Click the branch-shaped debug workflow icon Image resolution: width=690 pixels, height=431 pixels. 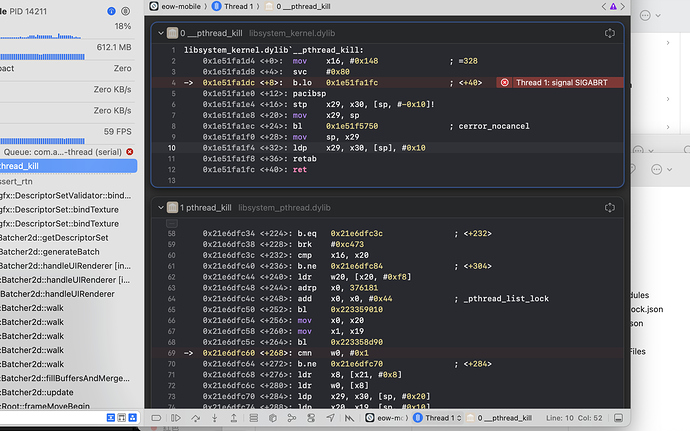pyautogui.click(x=292, y=418)
